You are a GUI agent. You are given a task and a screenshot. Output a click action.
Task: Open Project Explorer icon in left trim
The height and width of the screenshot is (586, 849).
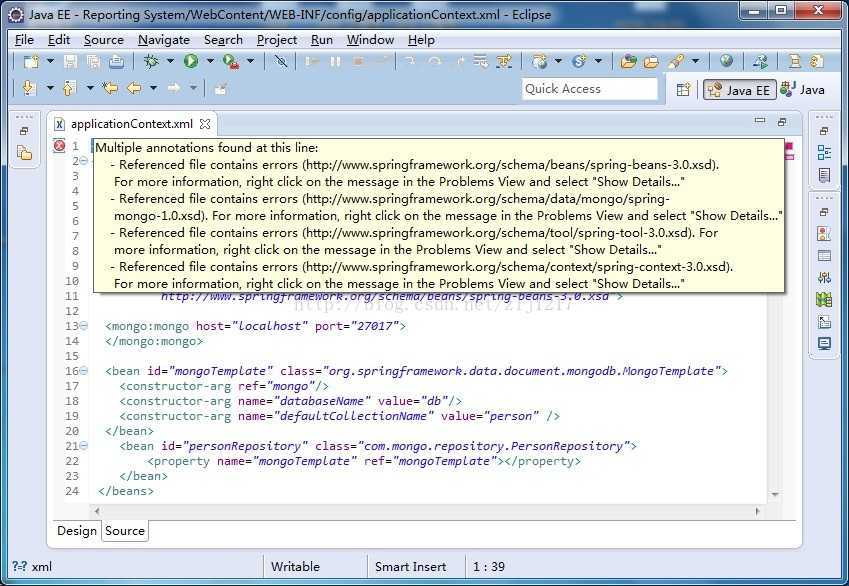coord(24,153)
